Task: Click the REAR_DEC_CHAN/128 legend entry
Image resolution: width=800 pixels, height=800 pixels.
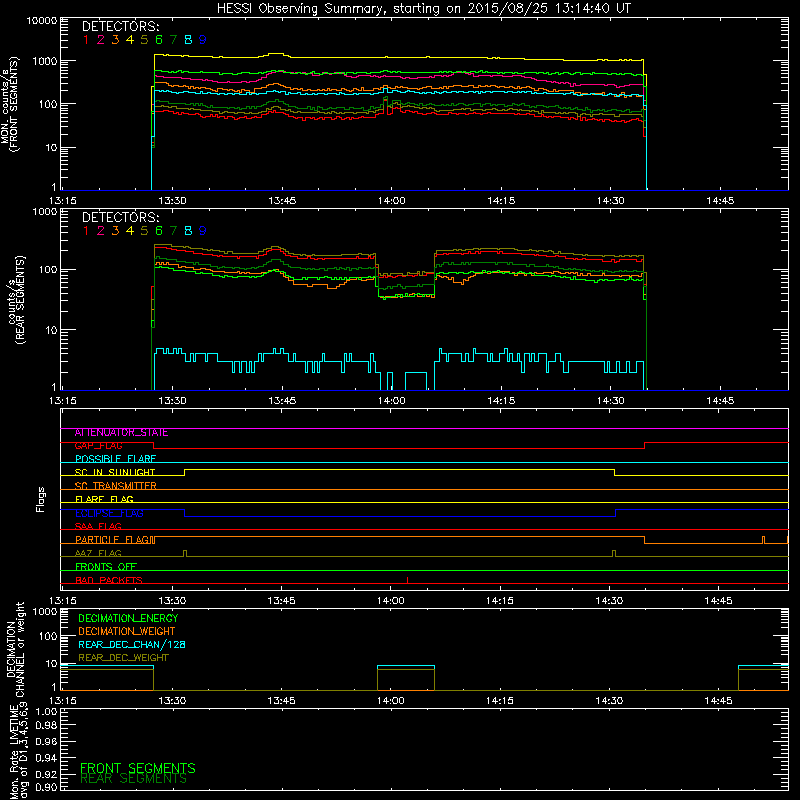Action: (132, 645)
